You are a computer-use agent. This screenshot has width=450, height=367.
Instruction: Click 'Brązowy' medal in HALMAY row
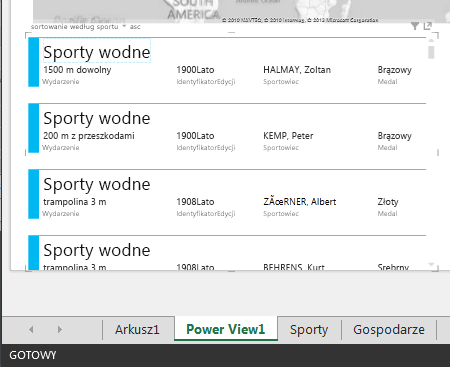click(x=395, y=70)
